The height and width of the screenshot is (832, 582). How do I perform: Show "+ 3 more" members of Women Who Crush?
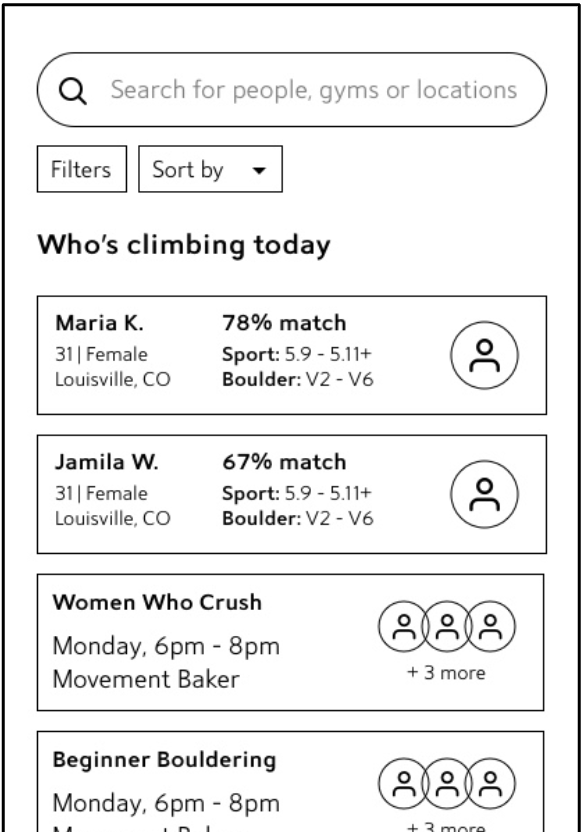pos(446,673)
